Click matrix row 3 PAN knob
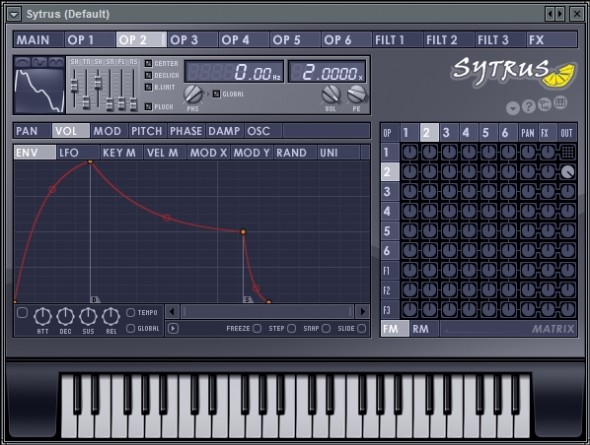This screenshot has height=445, width=590. [528, 191]
